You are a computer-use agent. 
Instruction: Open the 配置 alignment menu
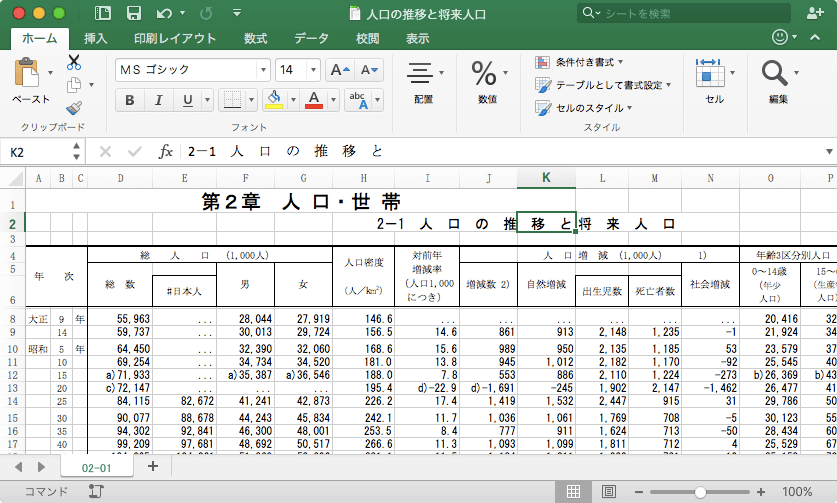pos(425,81)
